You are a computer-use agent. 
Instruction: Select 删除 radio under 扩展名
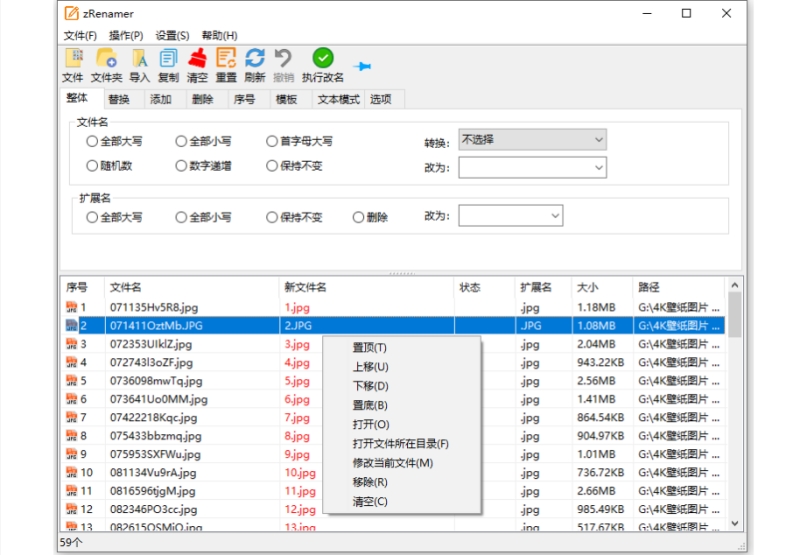coord(359,217)
